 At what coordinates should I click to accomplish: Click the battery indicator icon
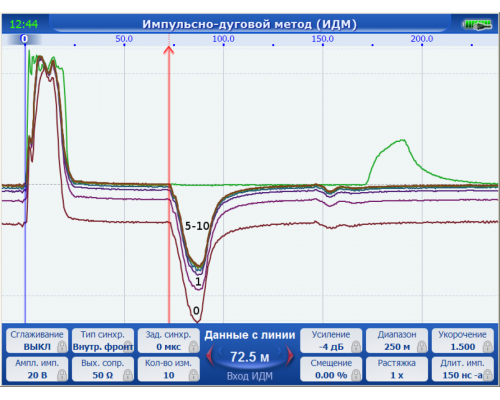(477, 25)
